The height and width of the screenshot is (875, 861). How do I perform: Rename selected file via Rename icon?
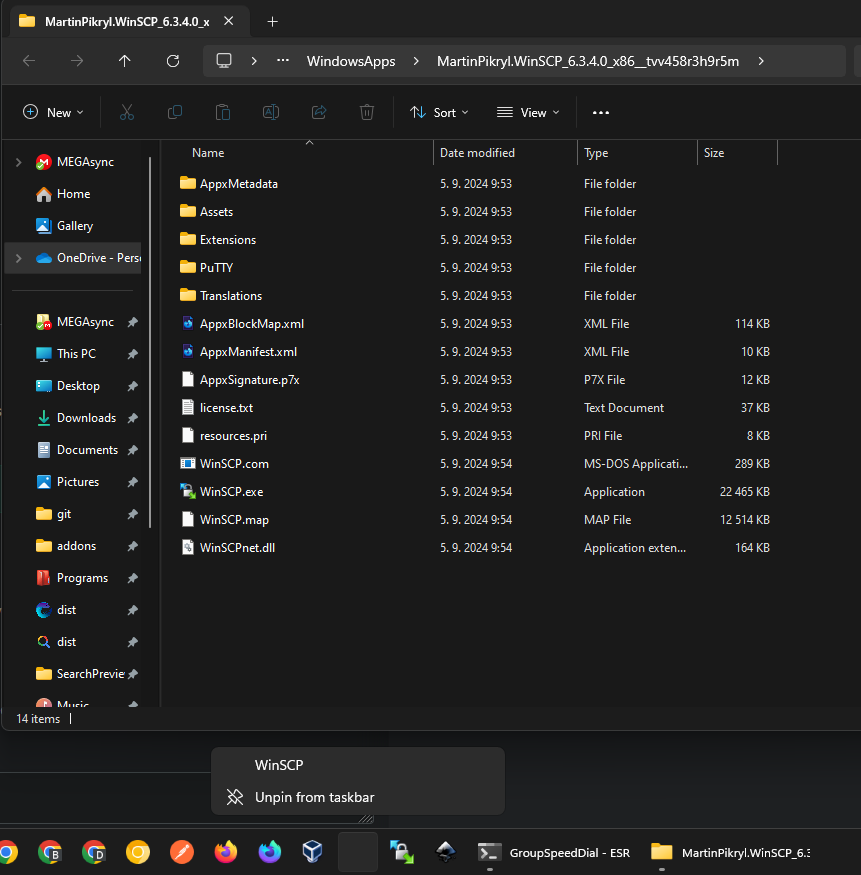coord(270,112)
